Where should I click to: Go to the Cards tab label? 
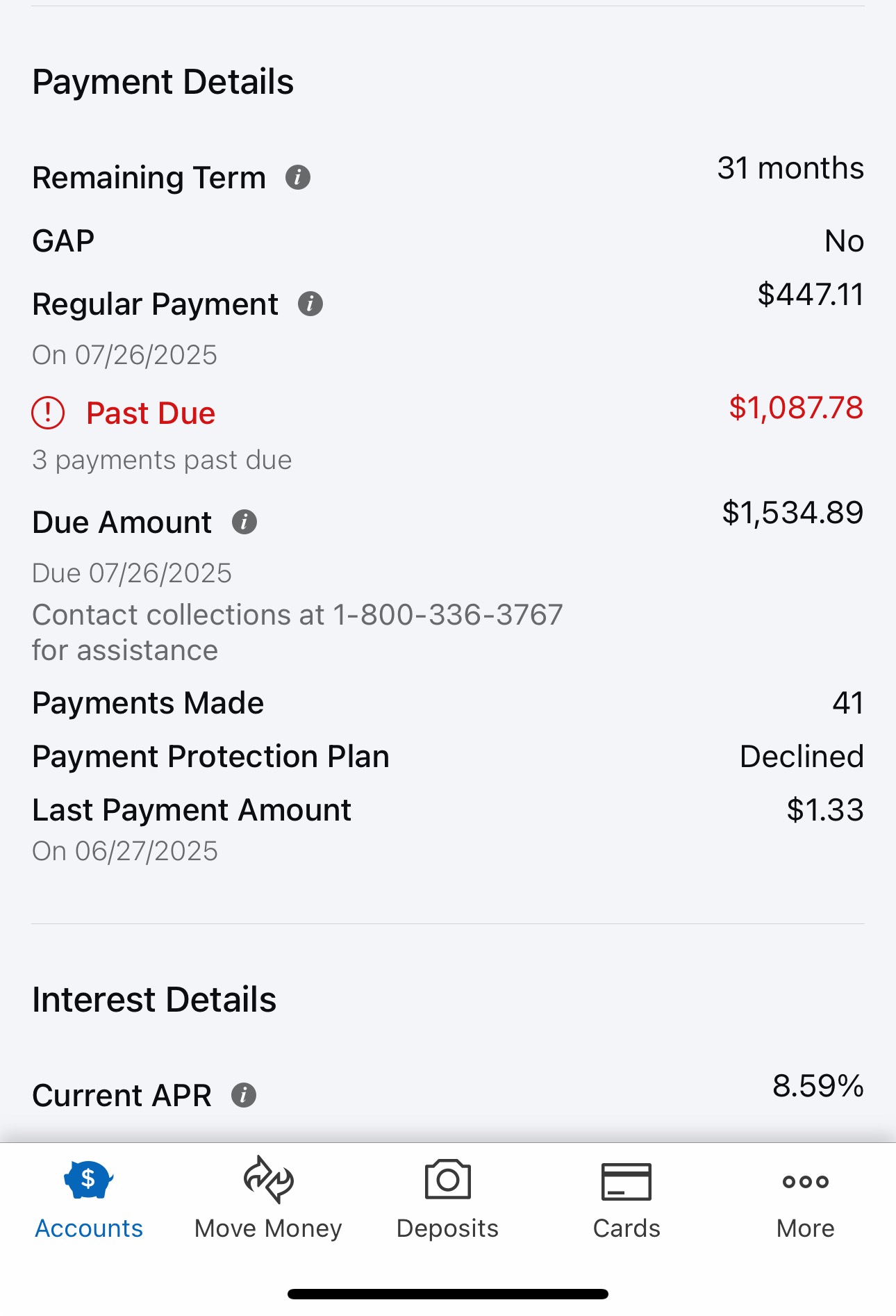point(626,1228)
